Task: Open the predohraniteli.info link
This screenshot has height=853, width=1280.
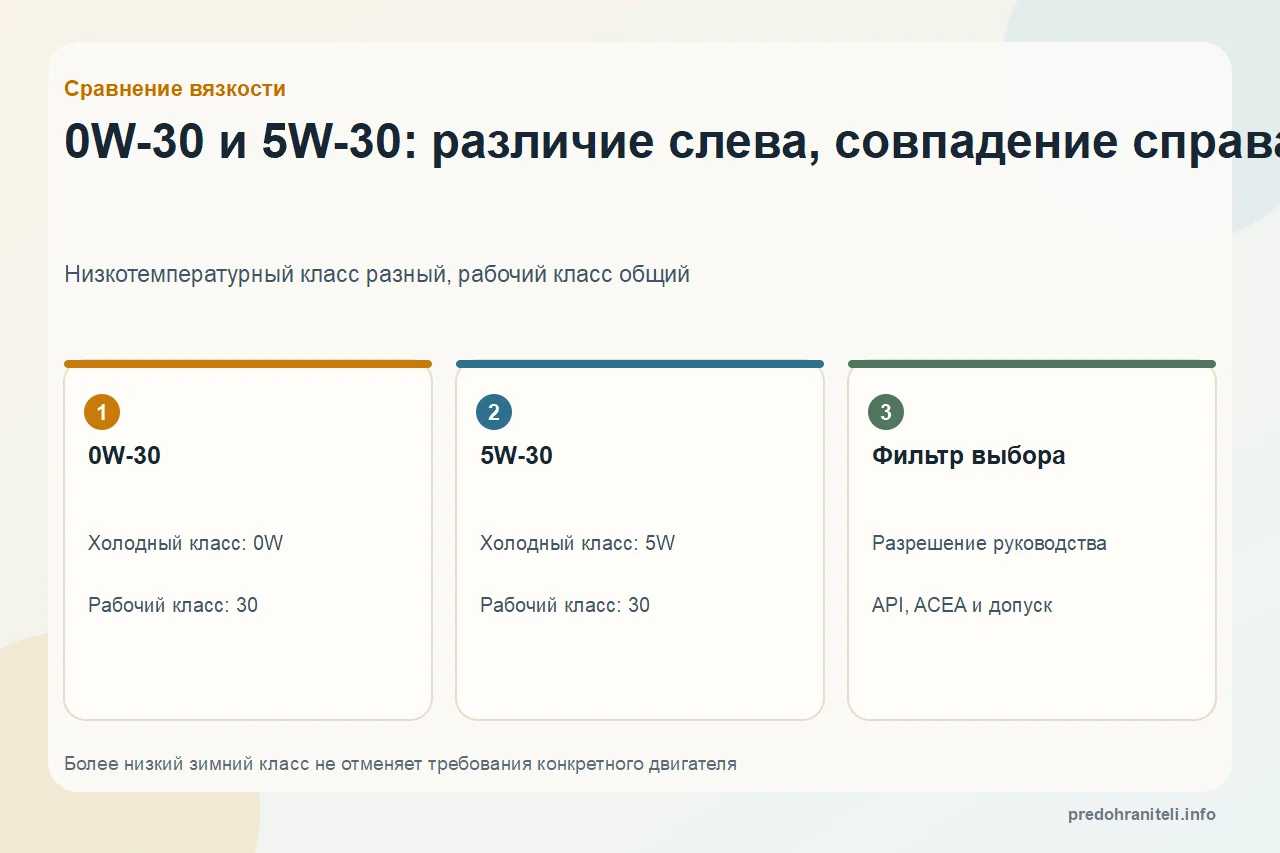Action: (1142, 814)
